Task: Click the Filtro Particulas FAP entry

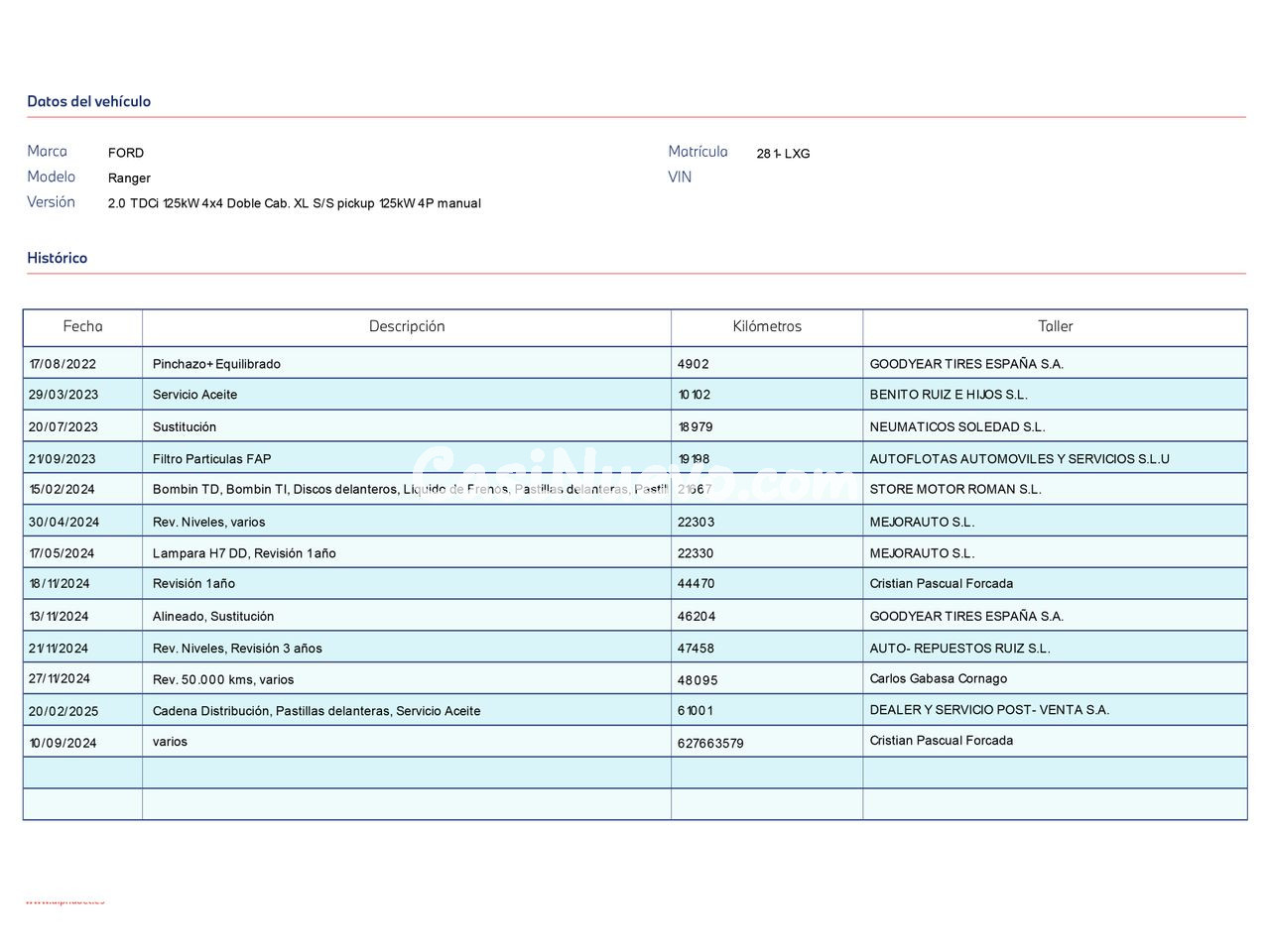Action: pyautogui.click(x=211, y=459)
